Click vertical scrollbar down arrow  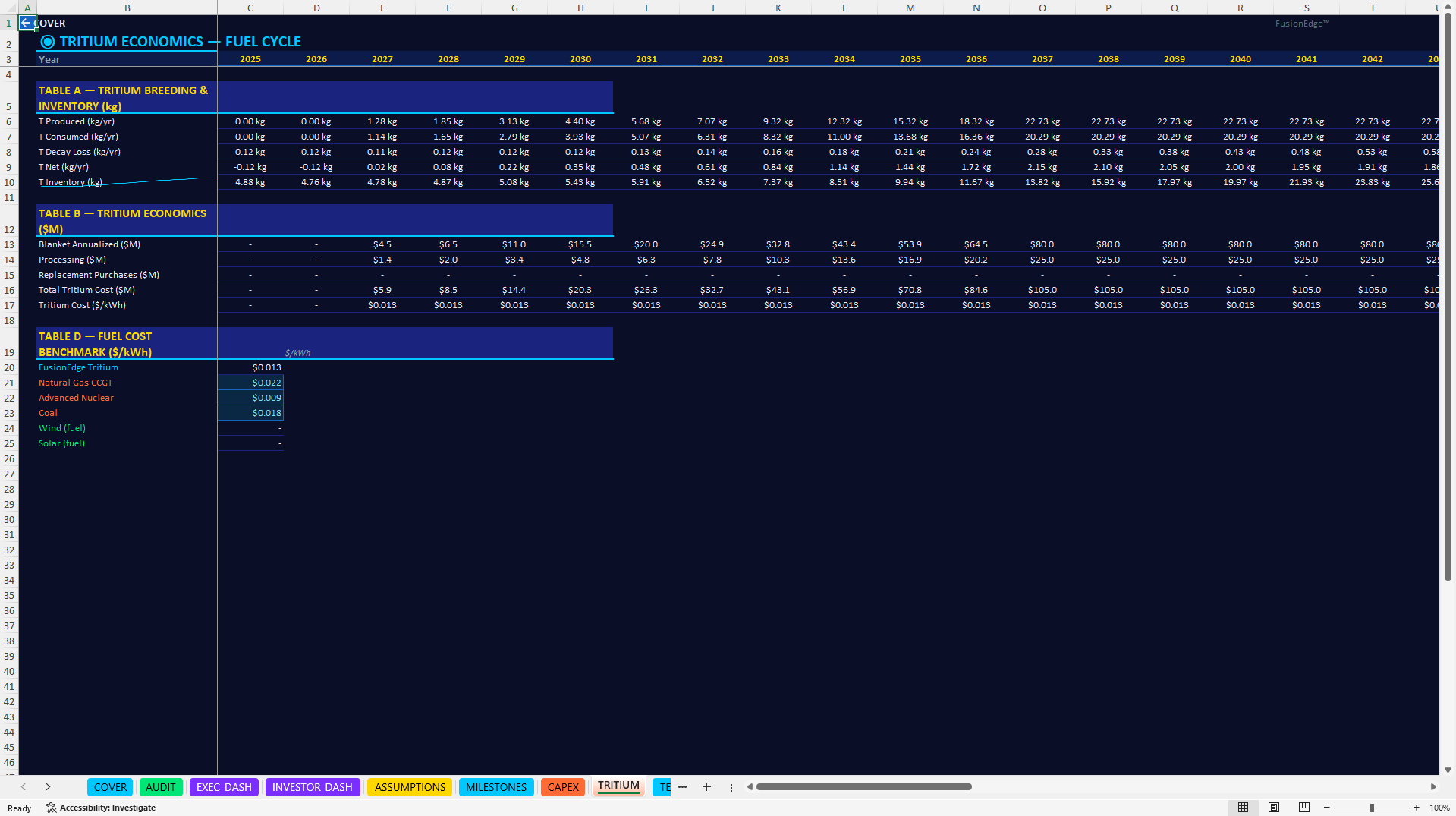1448,769
